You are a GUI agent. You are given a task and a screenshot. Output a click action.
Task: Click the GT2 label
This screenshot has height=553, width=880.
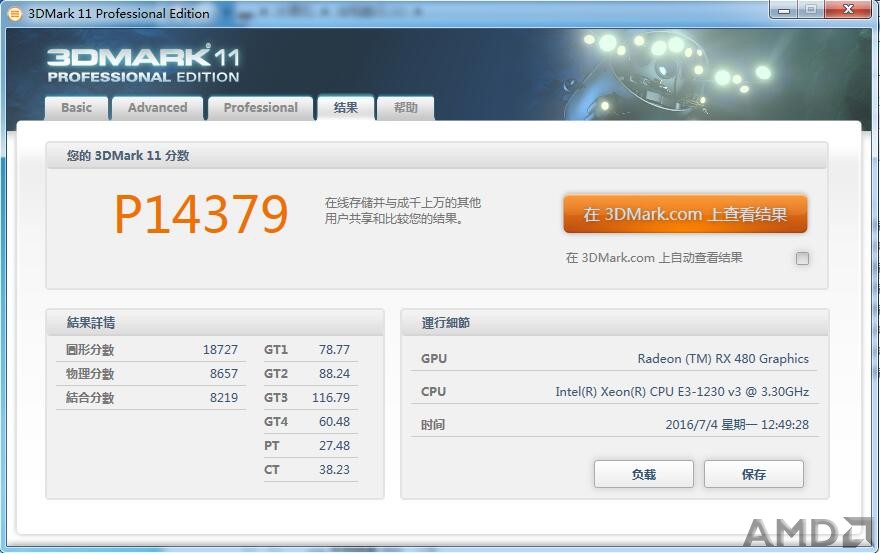point(276,374)
